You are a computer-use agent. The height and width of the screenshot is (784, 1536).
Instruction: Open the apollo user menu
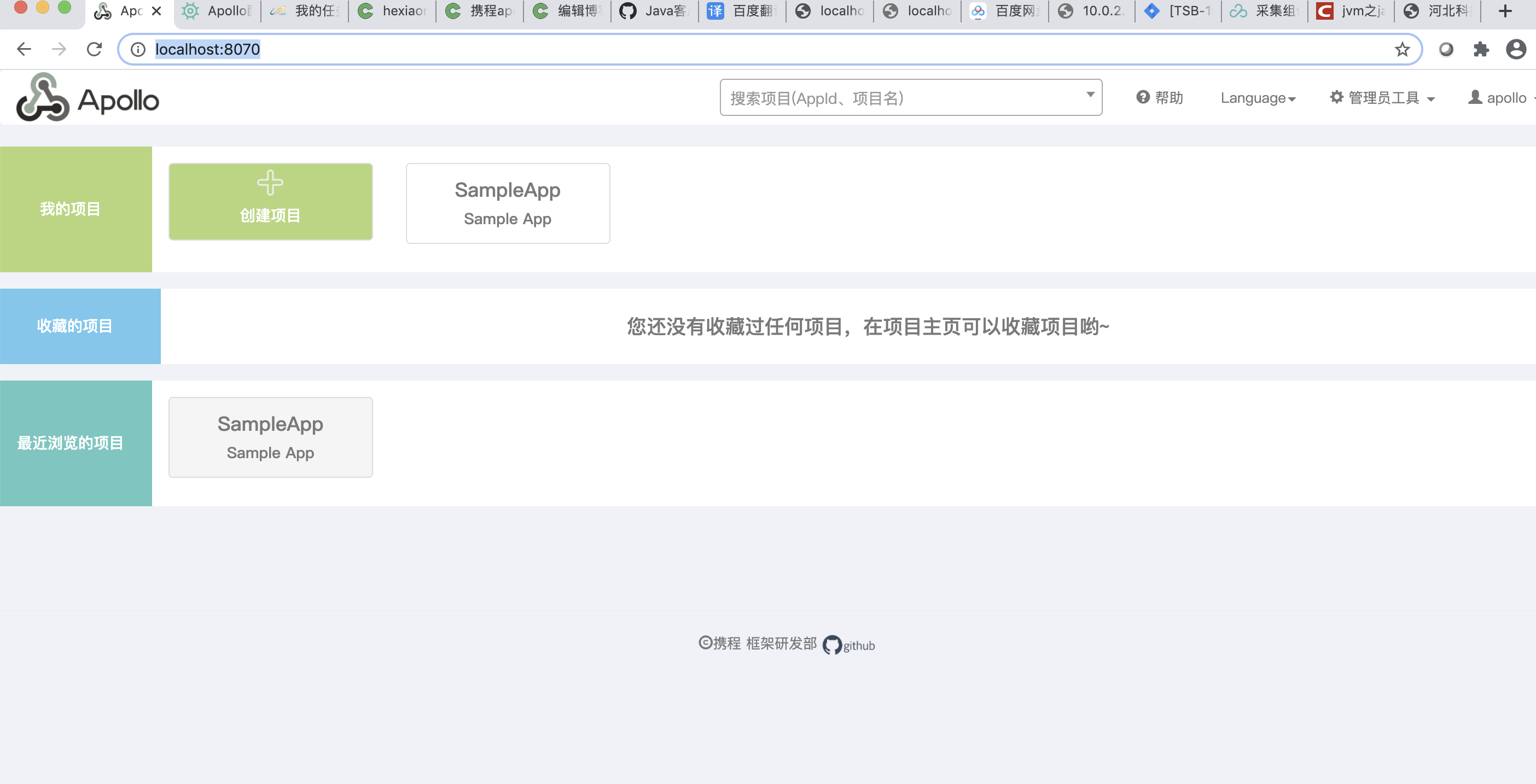1502,98
